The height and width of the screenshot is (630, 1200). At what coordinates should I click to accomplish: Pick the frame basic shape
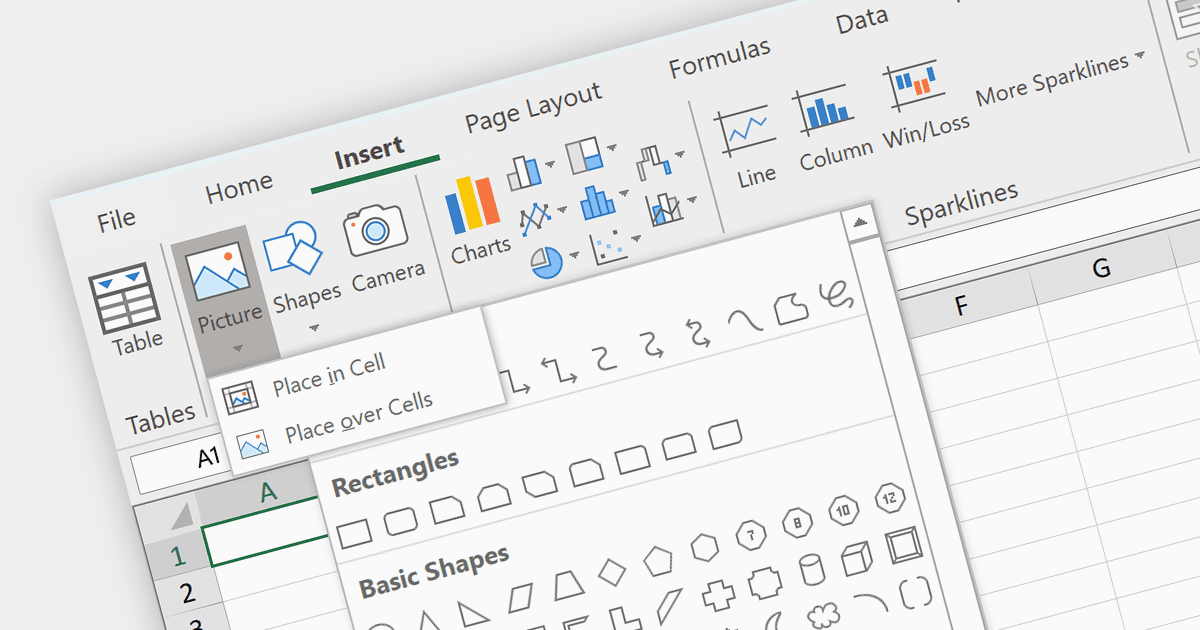pos(903,546)
